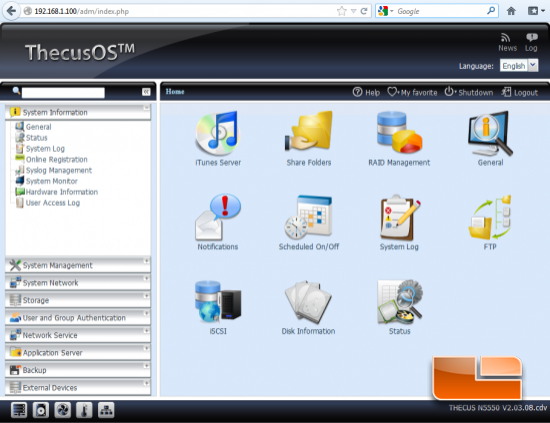The image size is (550, 423).
Task: Run search with magnifier in Google box
Action: pos(491,11)
